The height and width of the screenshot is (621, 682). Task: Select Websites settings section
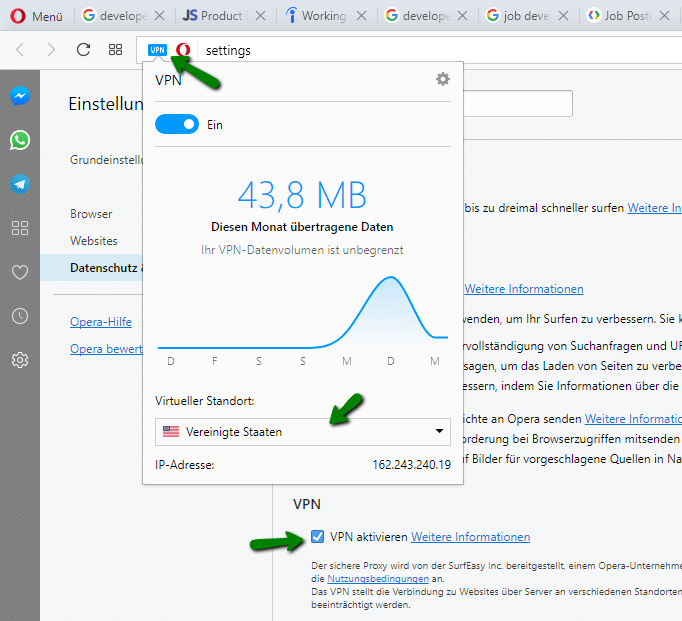click(x=94, y=241)
